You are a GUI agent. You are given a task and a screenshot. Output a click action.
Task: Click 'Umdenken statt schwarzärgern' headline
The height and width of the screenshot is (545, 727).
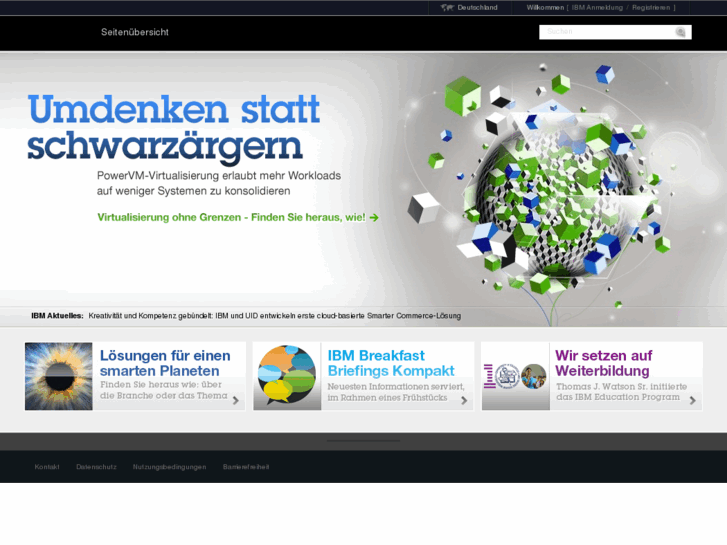tap(173, 128)
